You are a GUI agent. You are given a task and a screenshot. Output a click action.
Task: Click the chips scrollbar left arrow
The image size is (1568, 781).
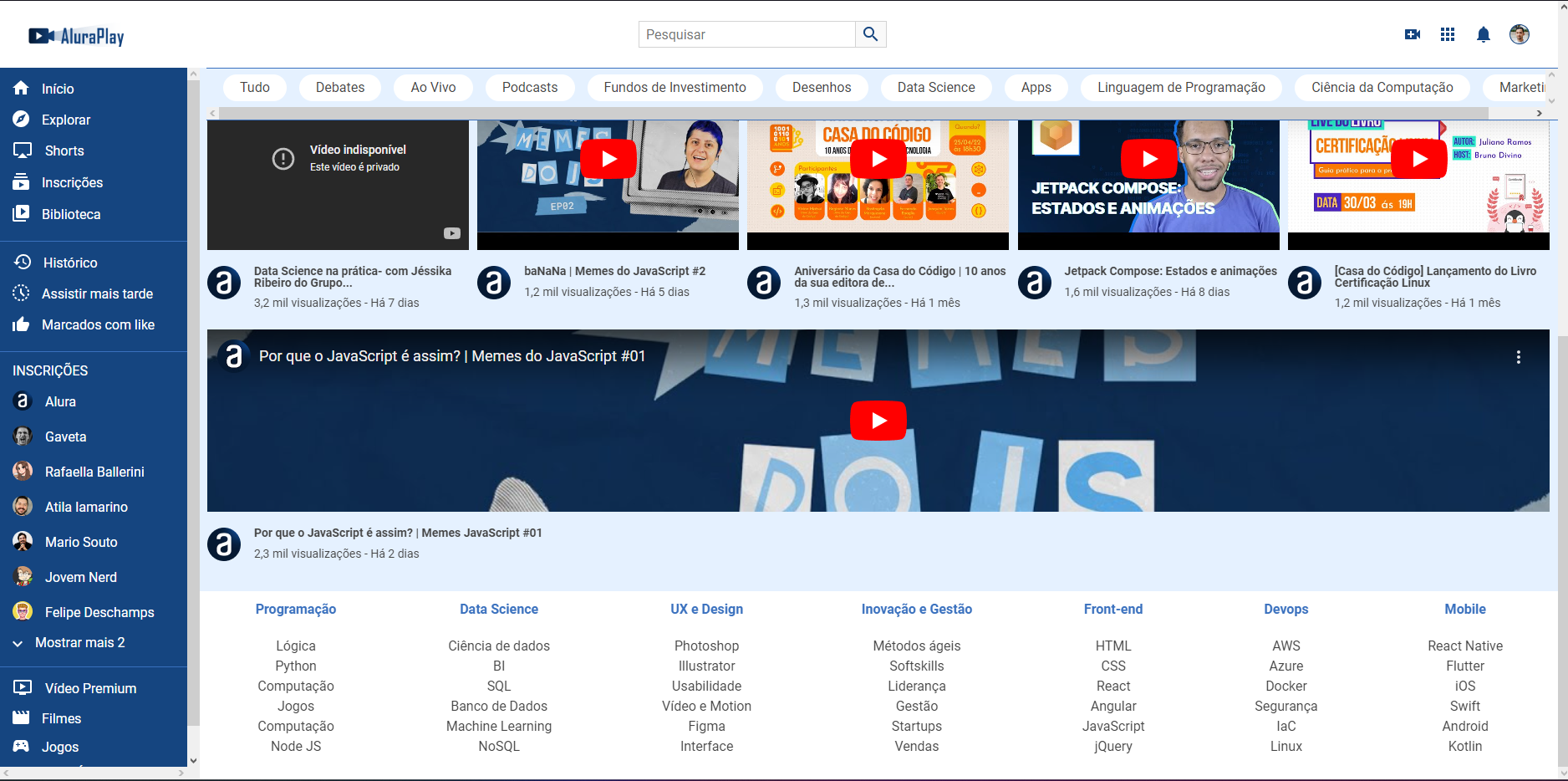click(x=213, y=113)
